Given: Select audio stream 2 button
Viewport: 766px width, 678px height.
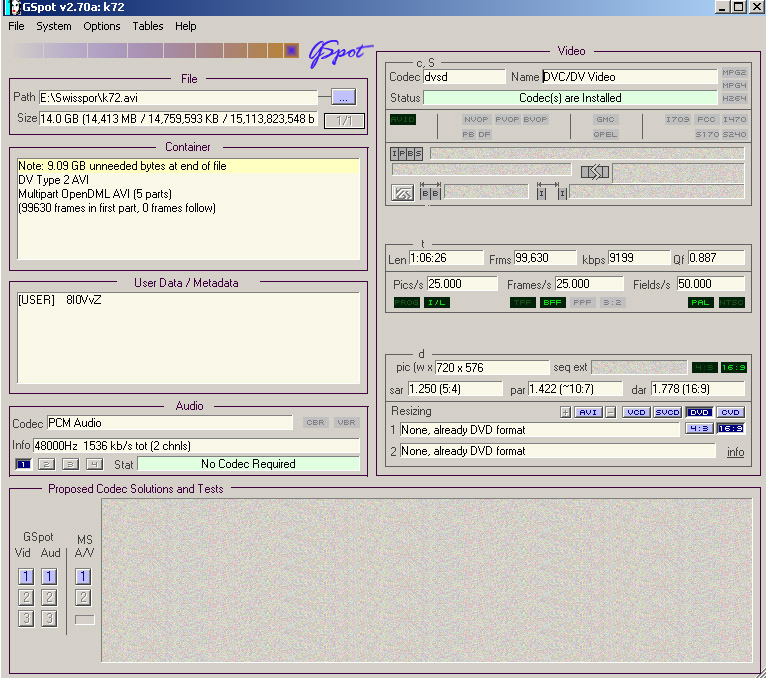Looking at the screenshot, I should 46,464.
